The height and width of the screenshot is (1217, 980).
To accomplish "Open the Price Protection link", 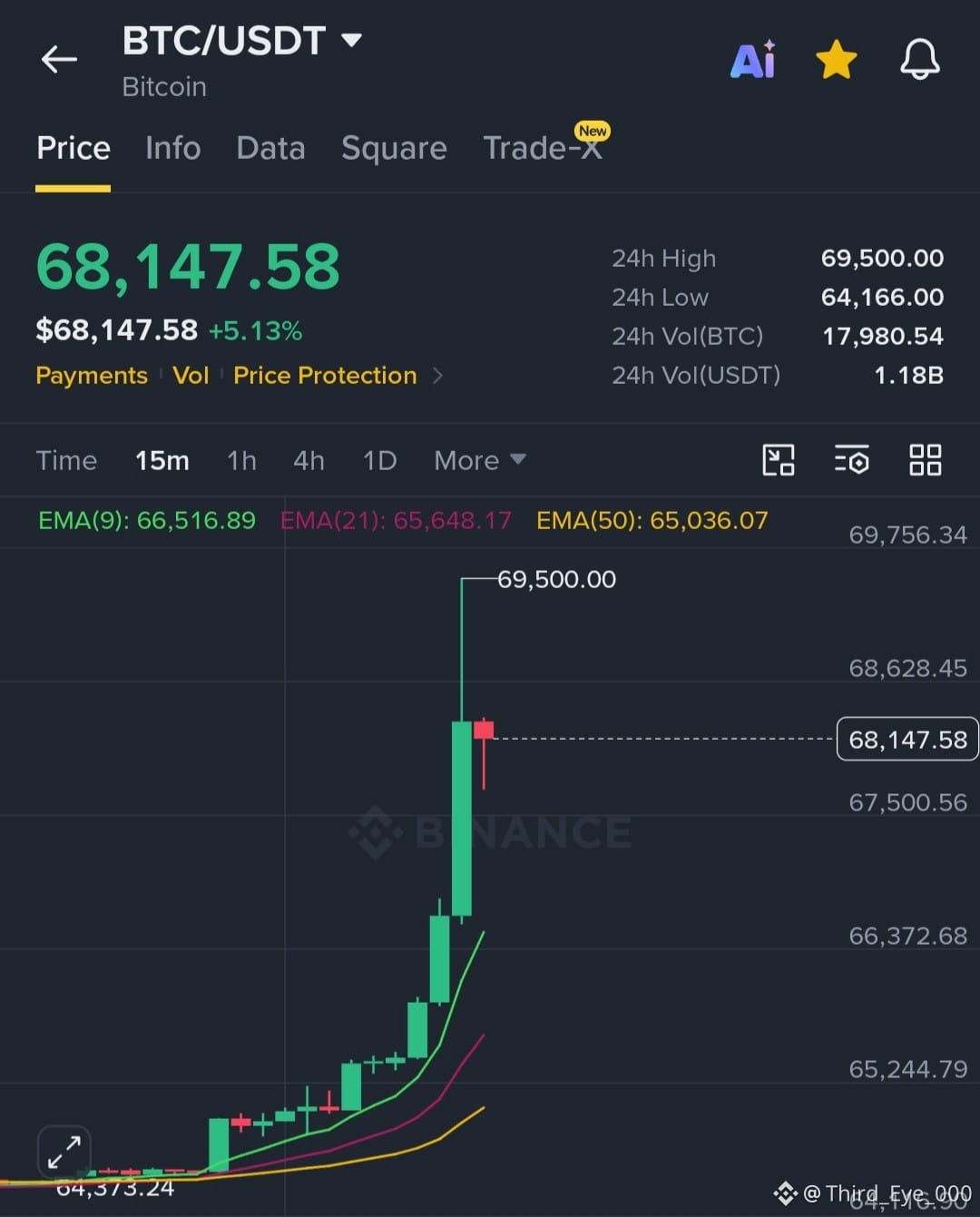I will pyautogui.click(x=325, y=376).
